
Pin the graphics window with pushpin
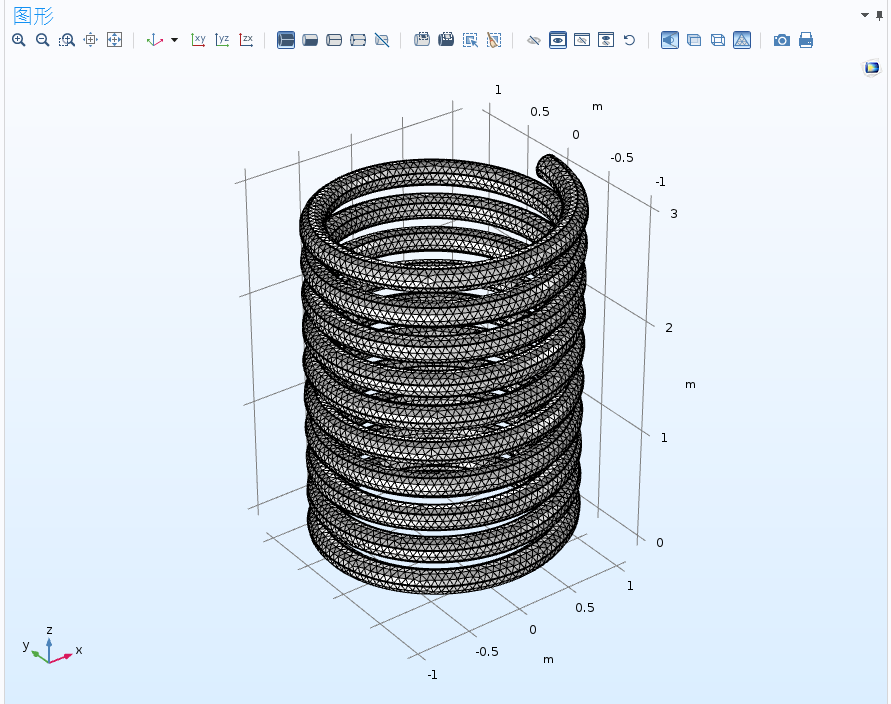(880, 15)
